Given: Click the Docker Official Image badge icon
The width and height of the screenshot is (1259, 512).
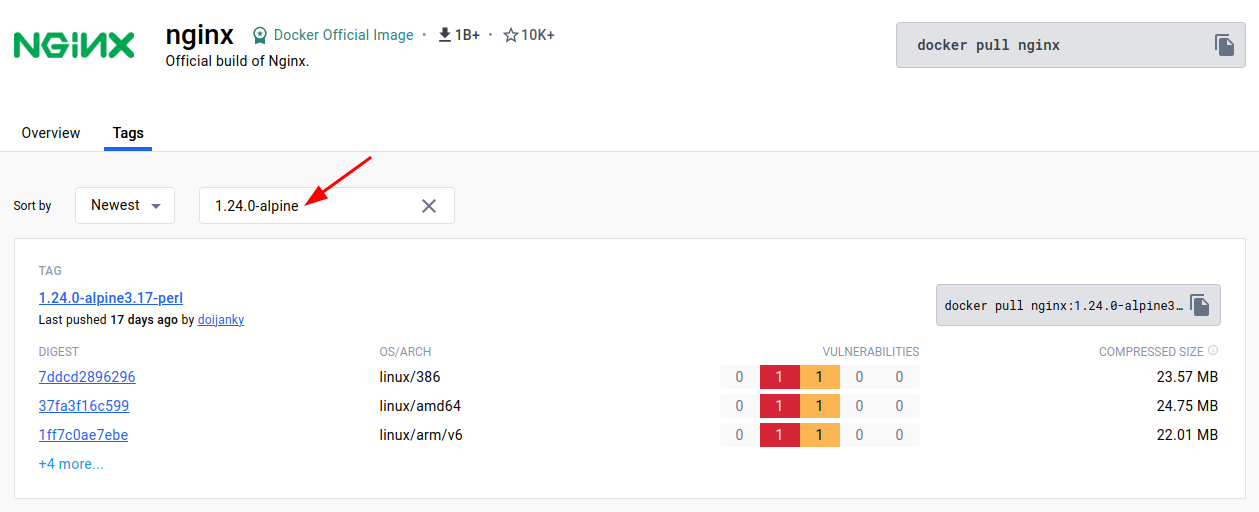Looking at the screenshot, I should coord(260,35).
